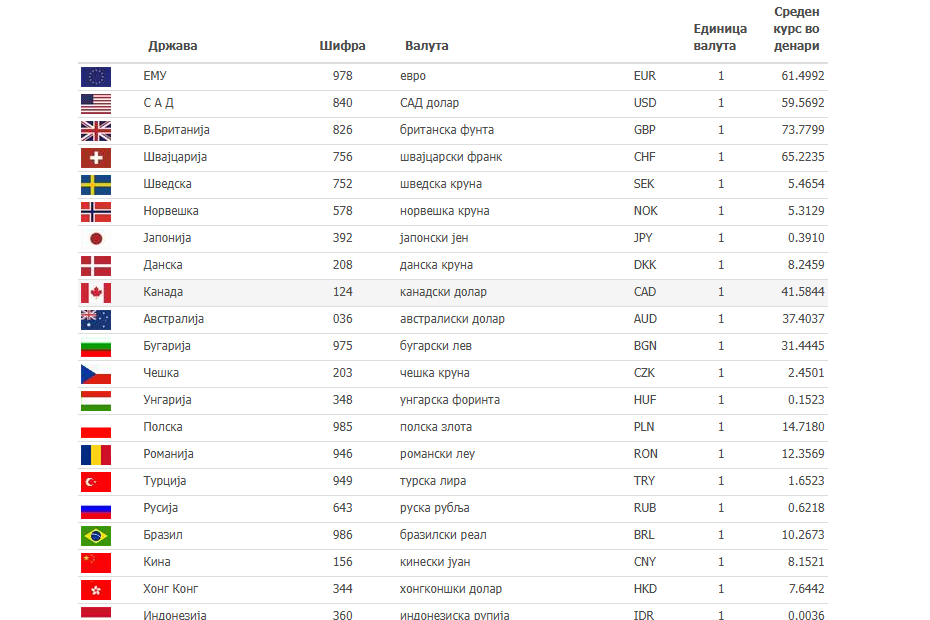
Task: Select the Русија country name
Action: click(161, 508)
